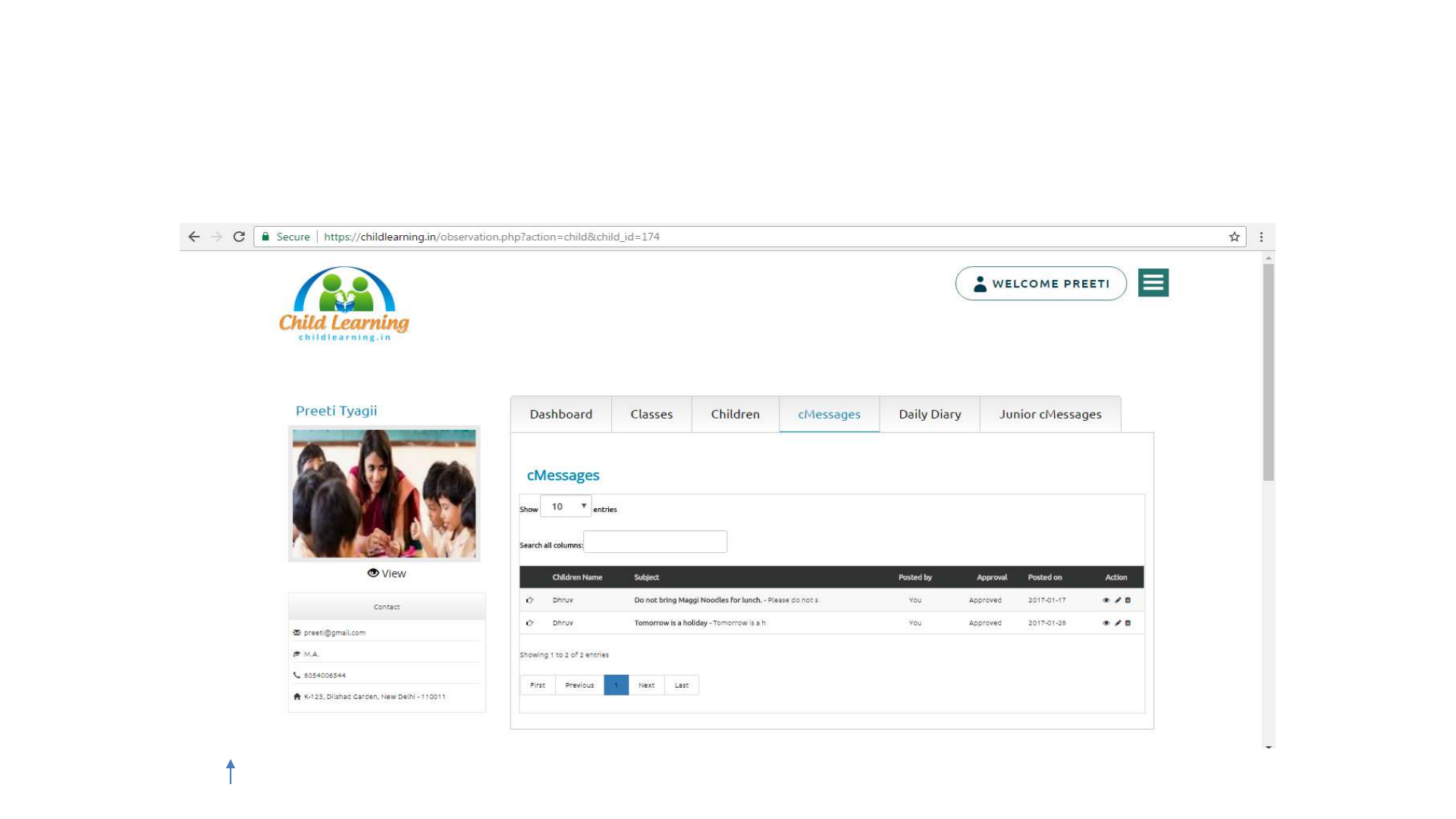Delete the Maggi Noodles message with the trash icon

(1128, 600)
